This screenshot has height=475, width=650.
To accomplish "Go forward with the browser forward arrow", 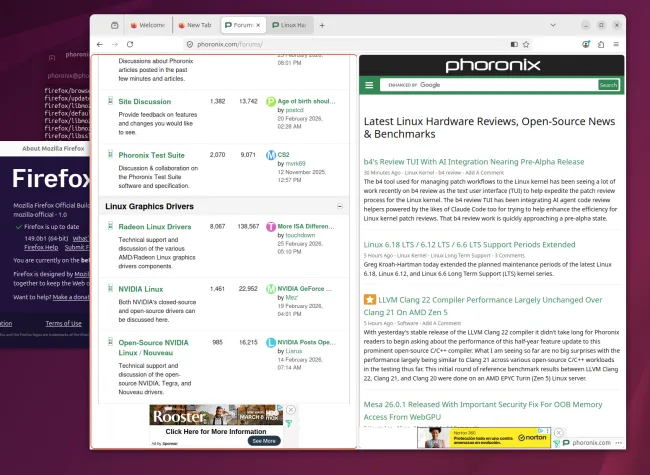I will click(115, 44).
